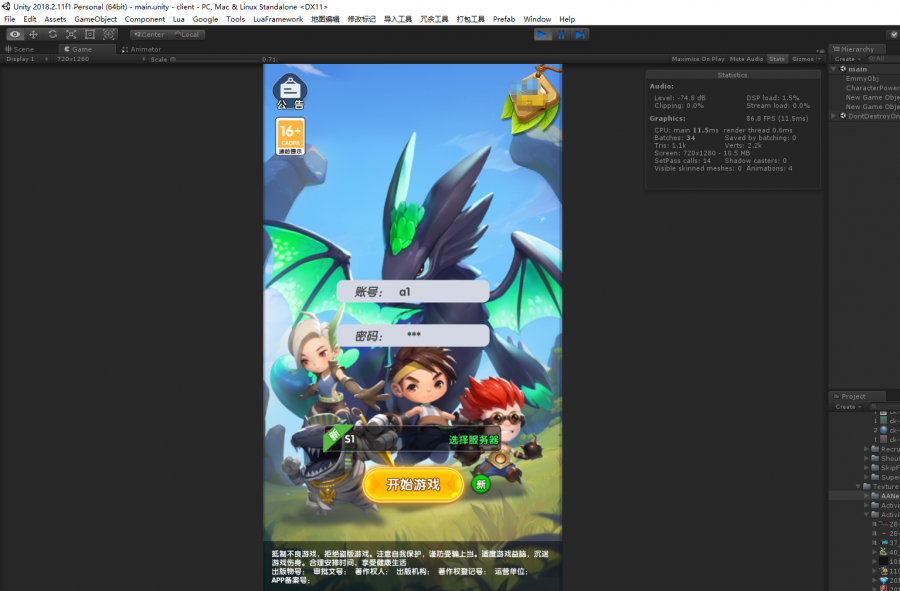Select the Rotate tool
Viewport: 900px width, 591px height.
pos(52,34)
